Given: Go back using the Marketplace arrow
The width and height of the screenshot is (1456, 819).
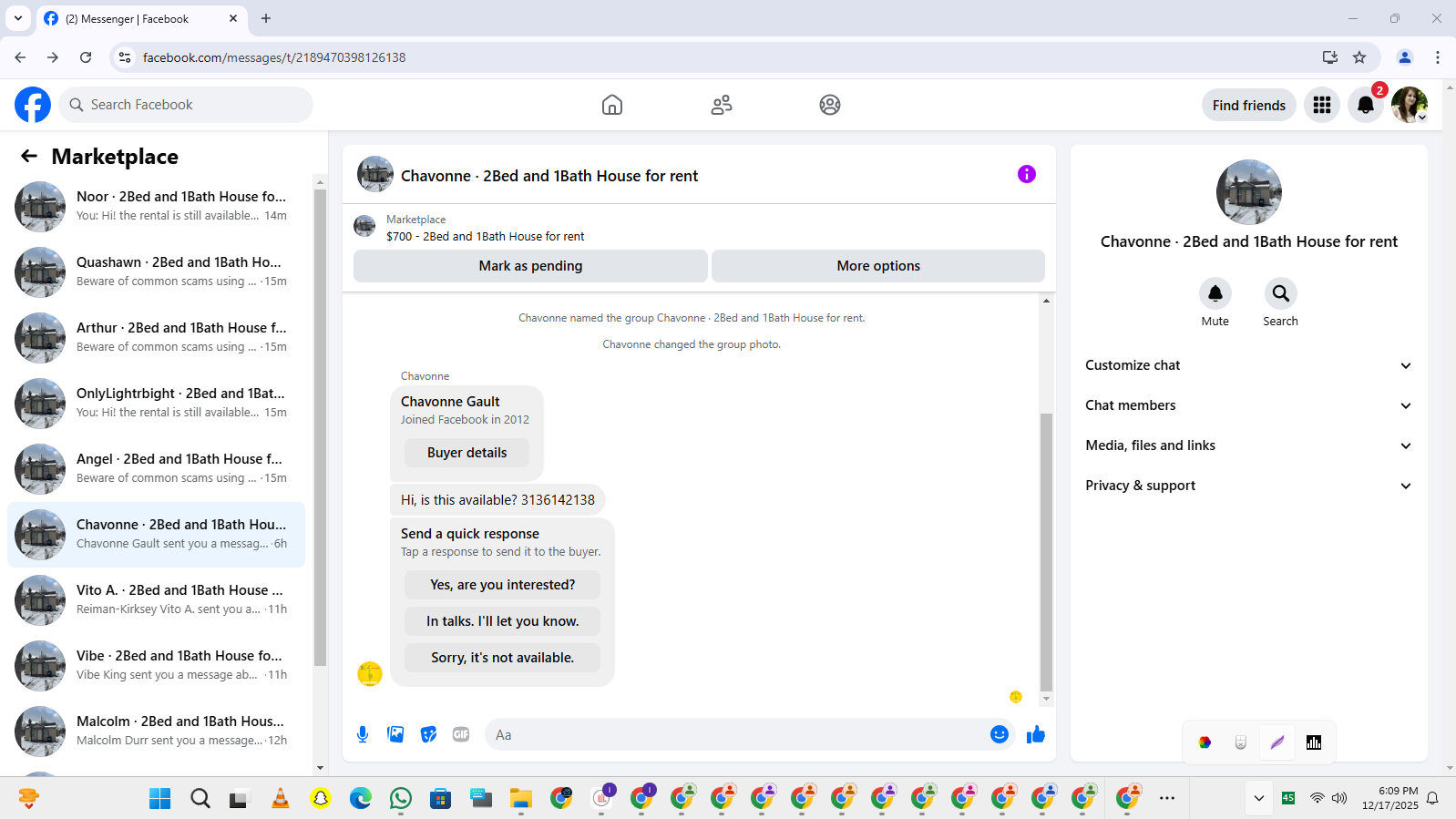Looking at the screenshot, I should 29,156.
